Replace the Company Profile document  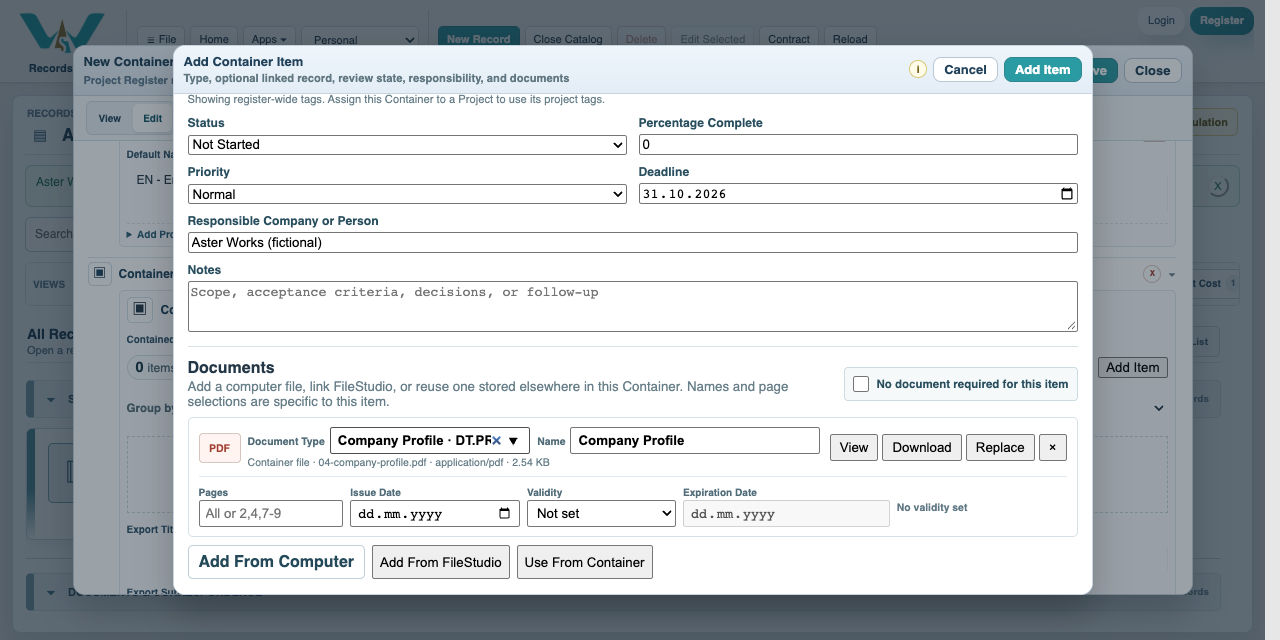tap(1000, 447)
